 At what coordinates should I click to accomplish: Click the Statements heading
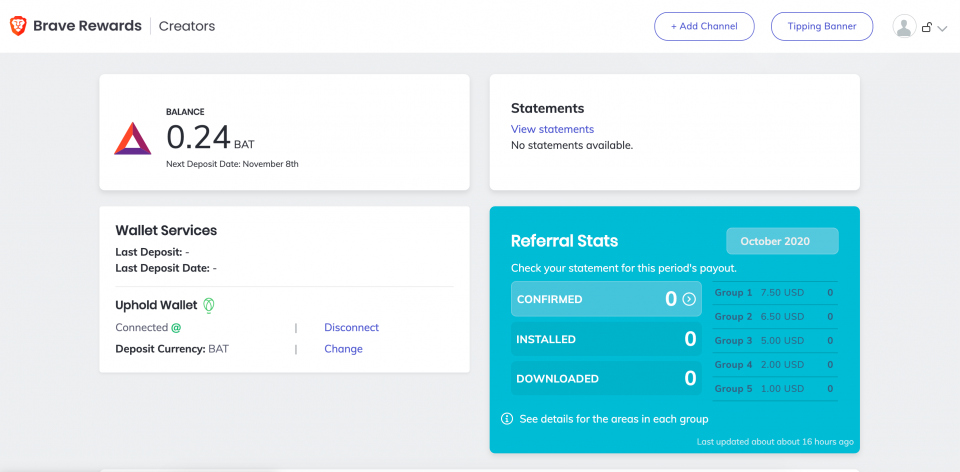point(547,108)
